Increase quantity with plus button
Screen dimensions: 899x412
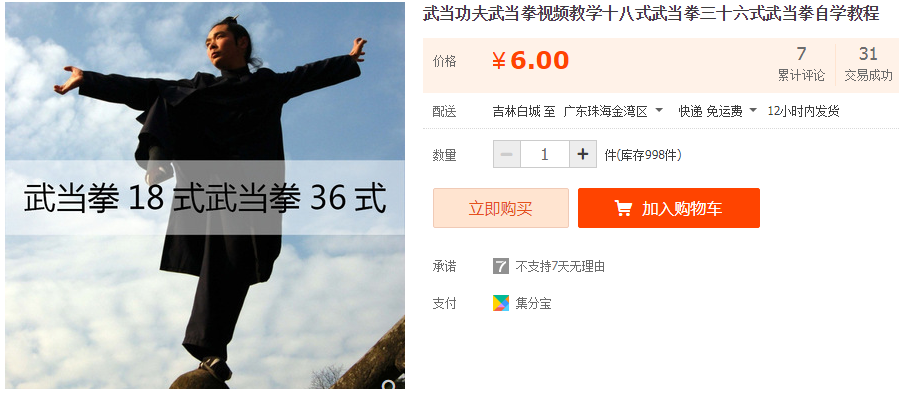583,154
